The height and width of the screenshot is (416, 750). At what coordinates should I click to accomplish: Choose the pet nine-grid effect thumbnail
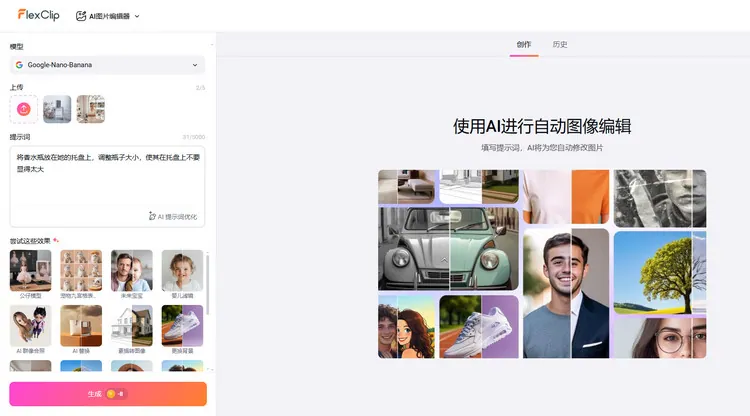(81, 271)
